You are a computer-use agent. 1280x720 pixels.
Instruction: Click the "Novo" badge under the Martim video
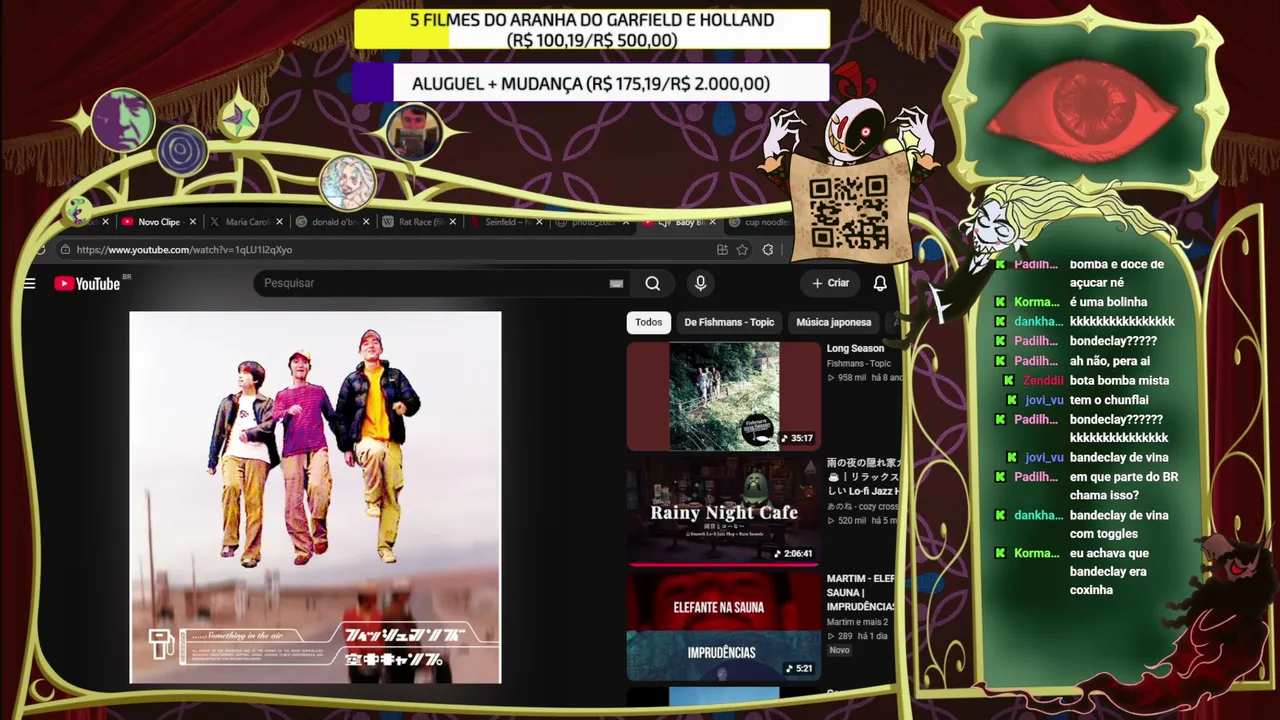pos(839,650)
